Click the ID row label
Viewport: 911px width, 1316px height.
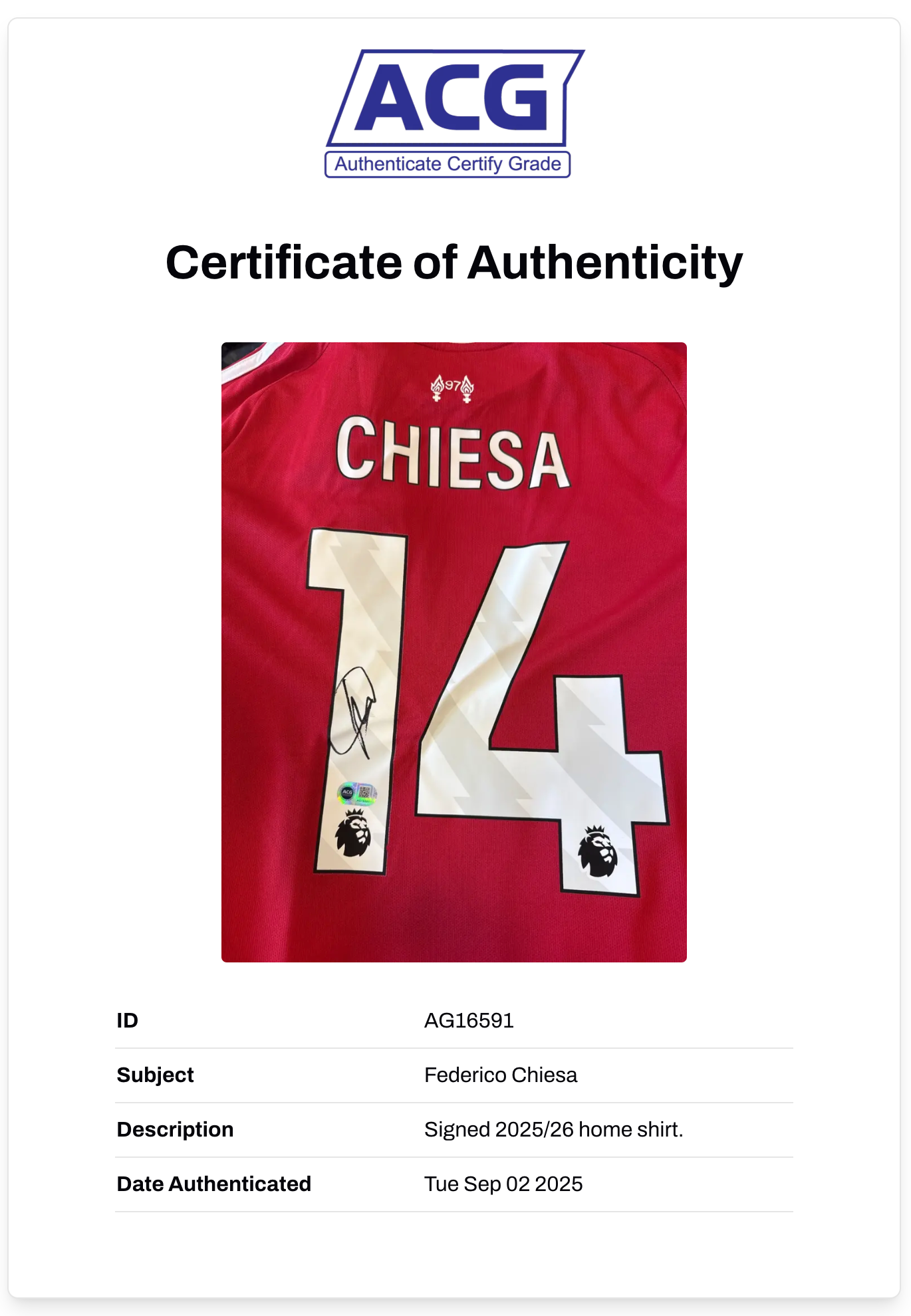[127, 1020]
